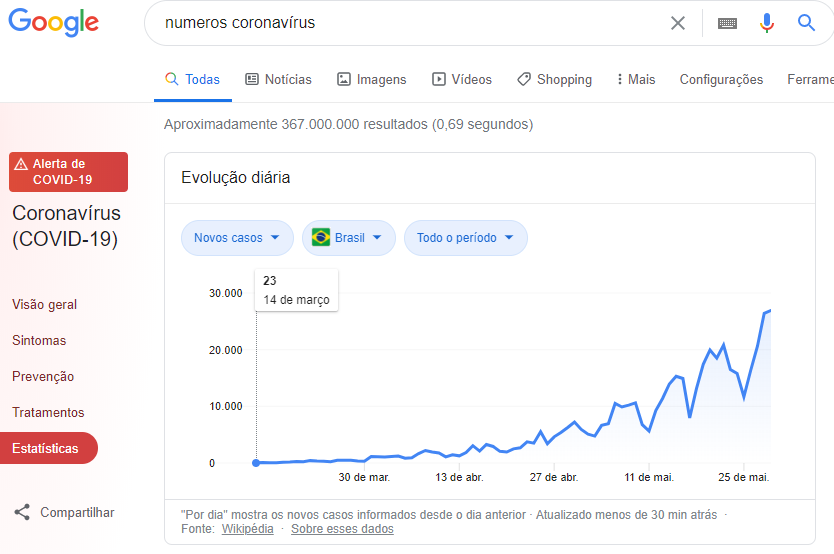The image size is (834, 554).
Task: Click the Sobre esses dados link
Action: [x=342, y=529]
